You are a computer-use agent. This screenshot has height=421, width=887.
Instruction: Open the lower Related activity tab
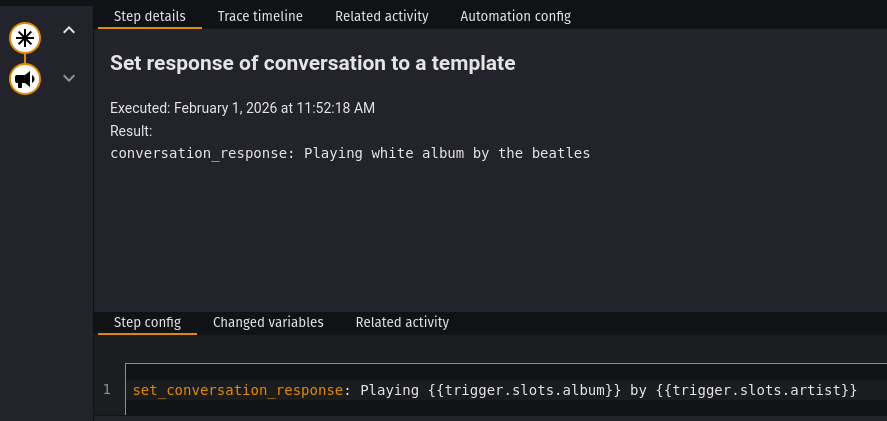click(402, 322)
